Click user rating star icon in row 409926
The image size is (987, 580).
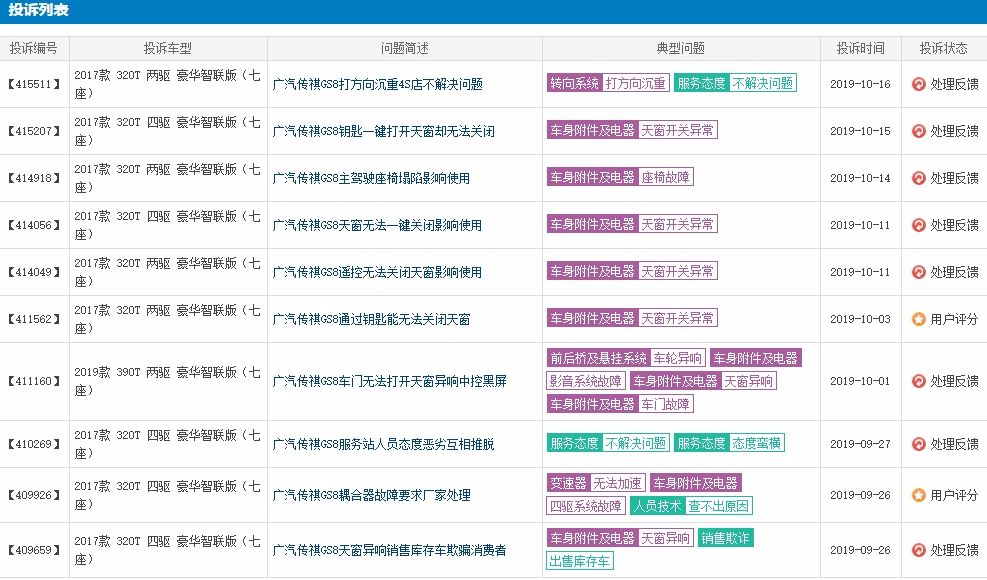pos(918,495)
